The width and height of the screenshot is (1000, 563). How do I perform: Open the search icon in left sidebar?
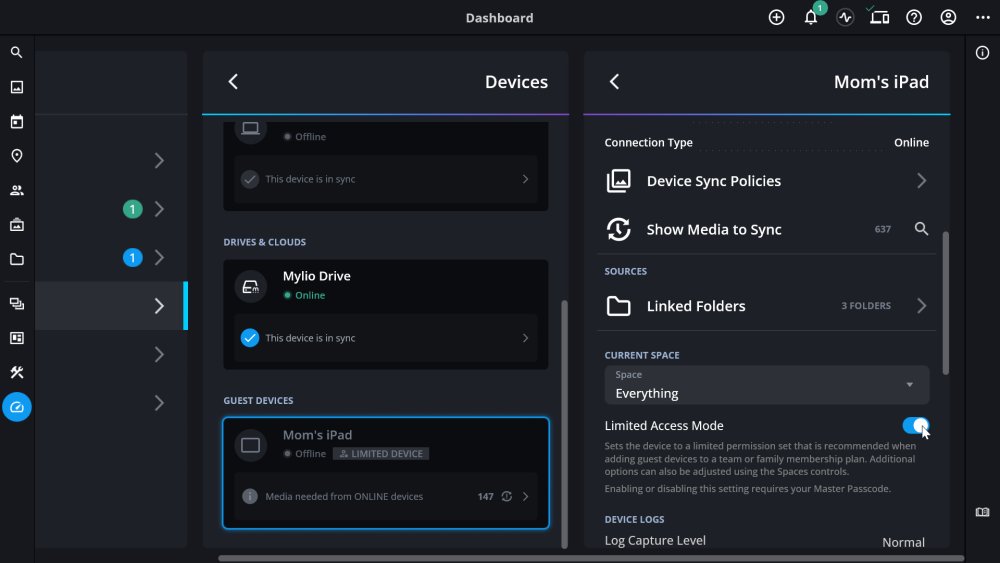[16, 52]
